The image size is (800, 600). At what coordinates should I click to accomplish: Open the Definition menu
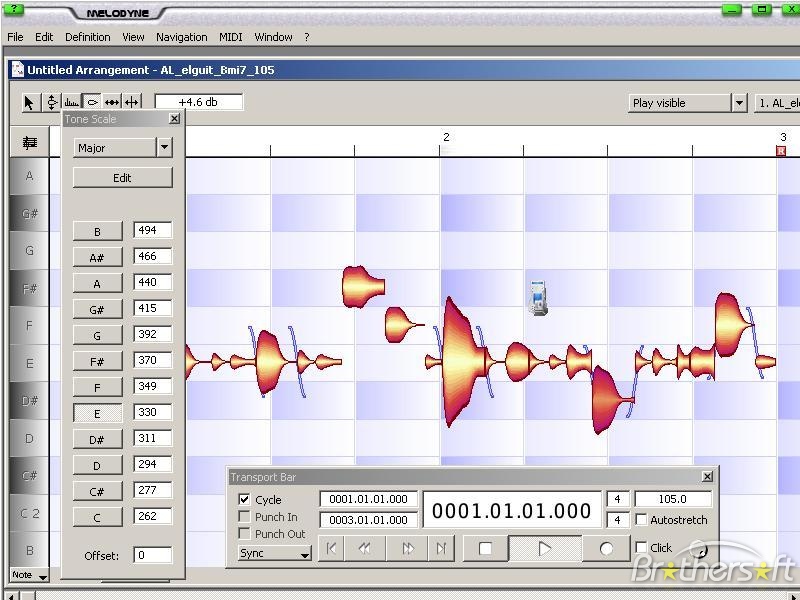click(88, 37)
